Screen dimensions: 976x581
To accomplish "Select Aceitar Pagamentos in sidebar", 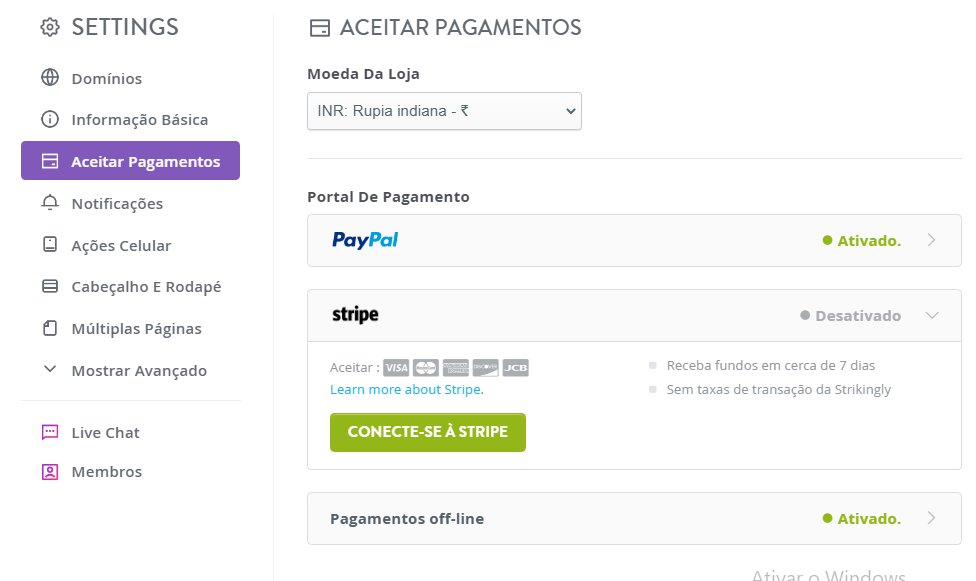I will coord(131,161).
